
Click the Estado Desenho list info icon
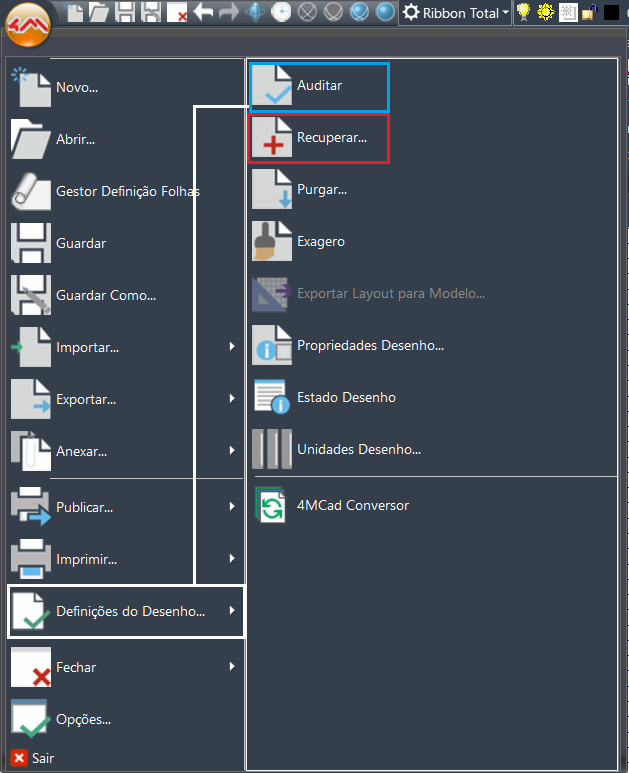coord(272,396)
